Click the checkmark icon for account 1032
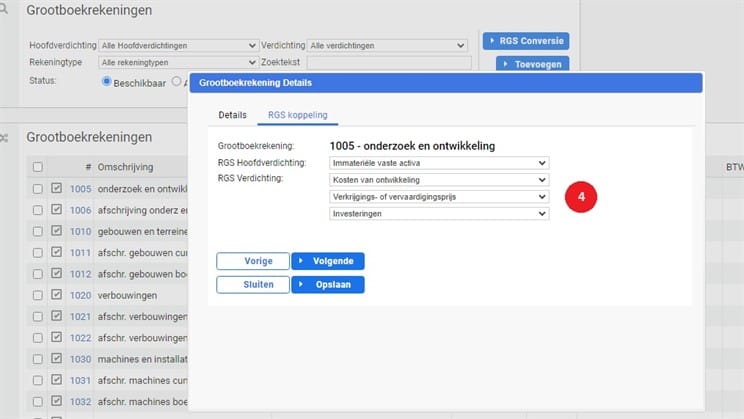 coord(56,401)
